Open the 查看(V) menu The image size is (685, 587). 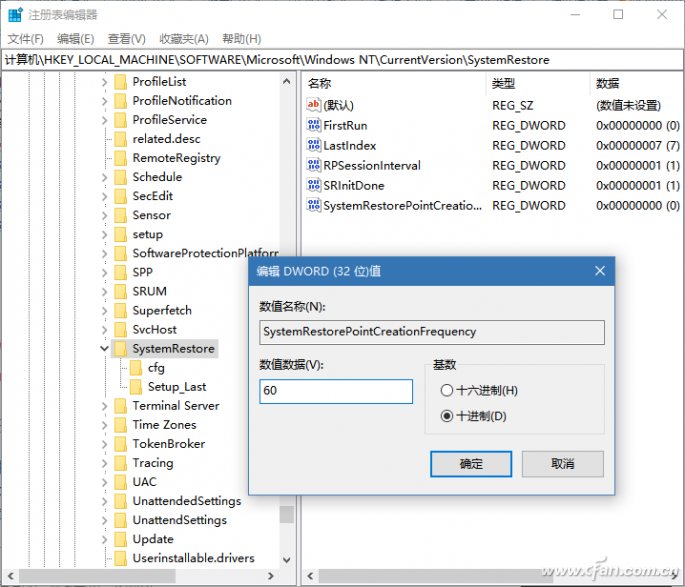pos(127,39)
